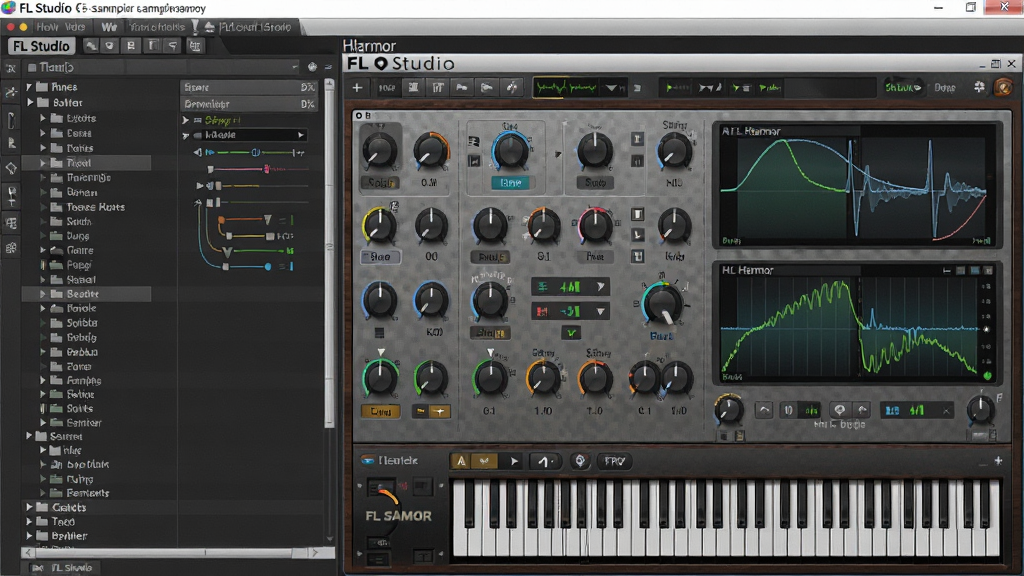Click the flag icon in Harmor toolbar
Screen dimensions: 1024x576
pos(462,88)
